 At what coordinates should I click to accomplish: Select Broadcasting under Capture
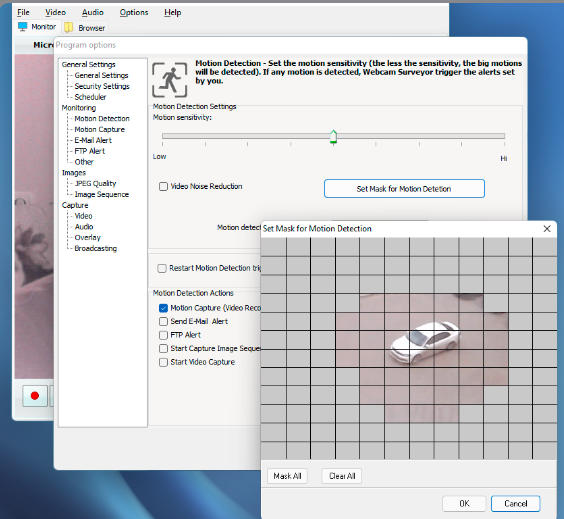96,249
